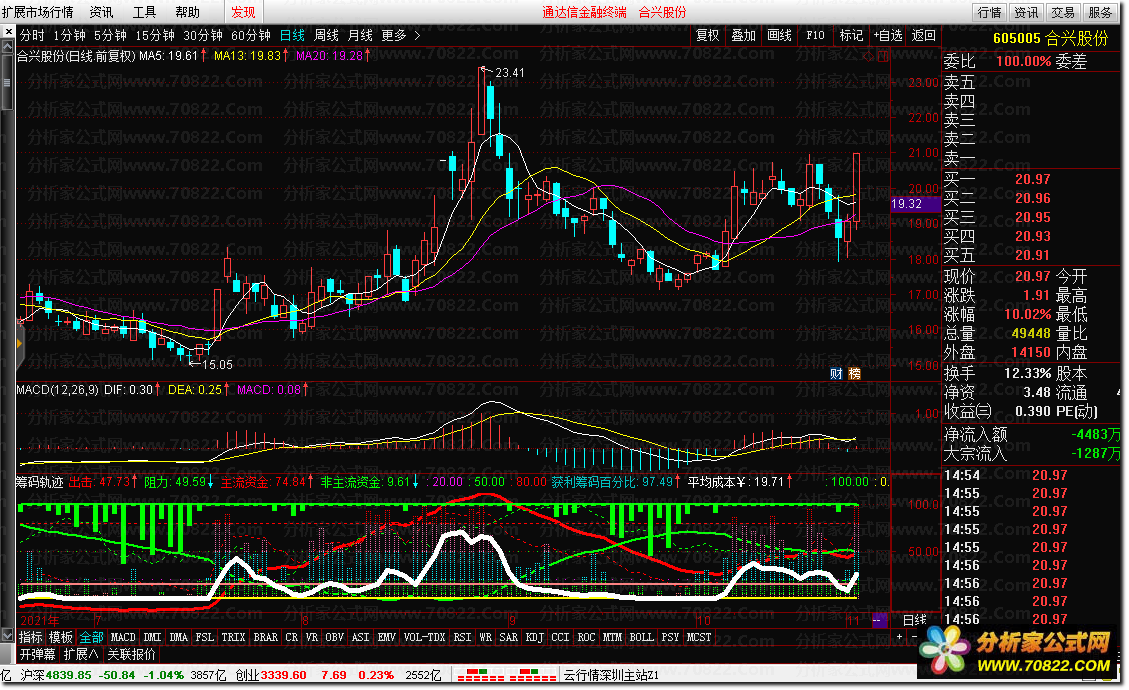Viewport: 1129px width, 690px height.
Task: Choose the MACD indicator
Action: pos(122,637)
